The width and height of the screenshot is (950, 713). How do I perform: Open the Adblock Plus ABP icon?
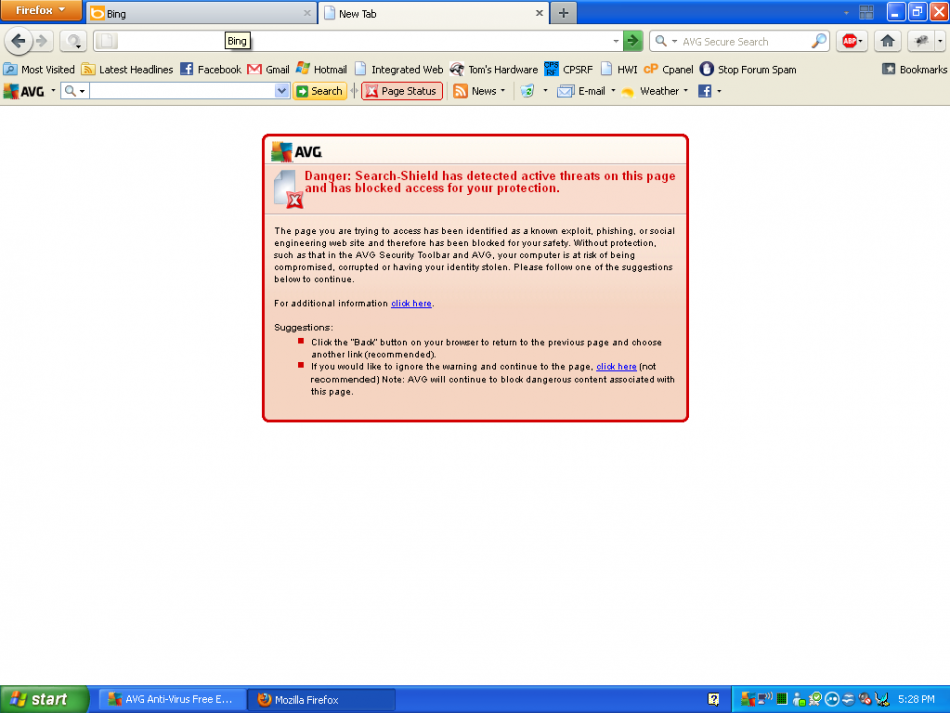[850, 41]
